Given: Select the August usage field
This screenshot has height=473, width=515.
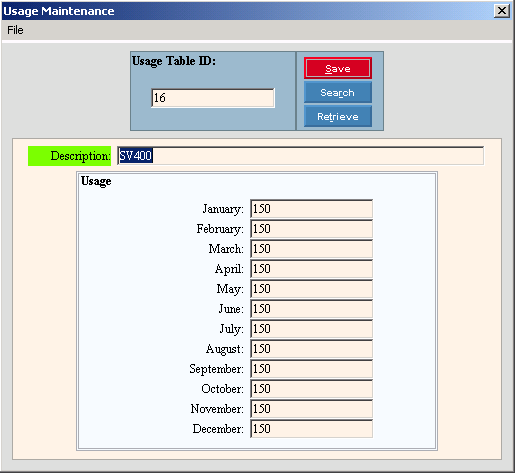Looking at the screenshot, I should coord(311,349).
